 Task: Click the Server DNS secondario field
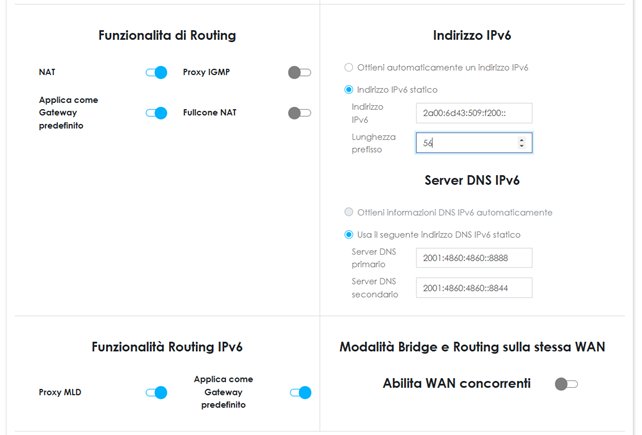pyautogui.click(x=473, y=288)
